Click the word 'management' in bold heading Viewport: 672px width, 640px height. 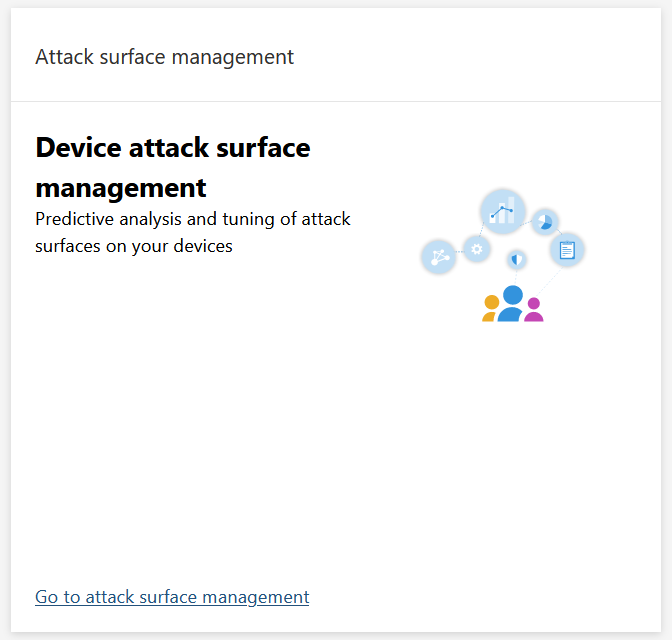(x=120, y=187)
